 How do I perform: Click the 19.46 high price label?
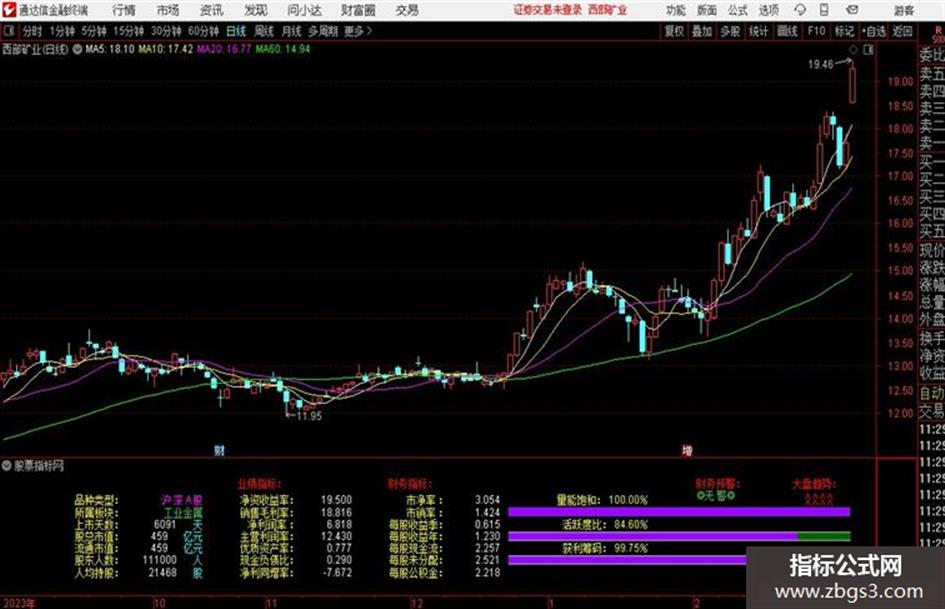pos(821,64)
